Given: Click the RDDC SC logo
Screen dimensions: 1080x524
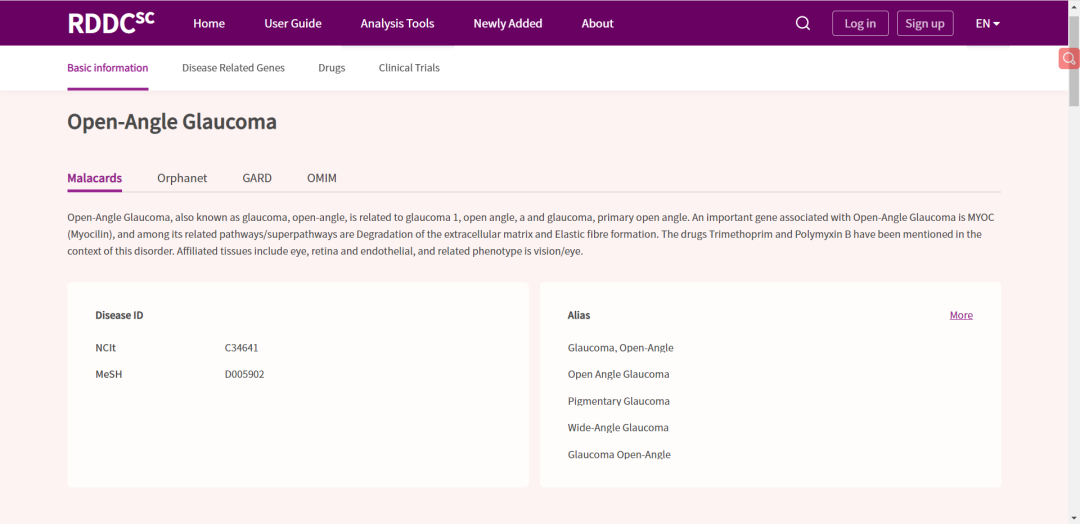Looking at the screenshot, I should (x=111, y=23).
